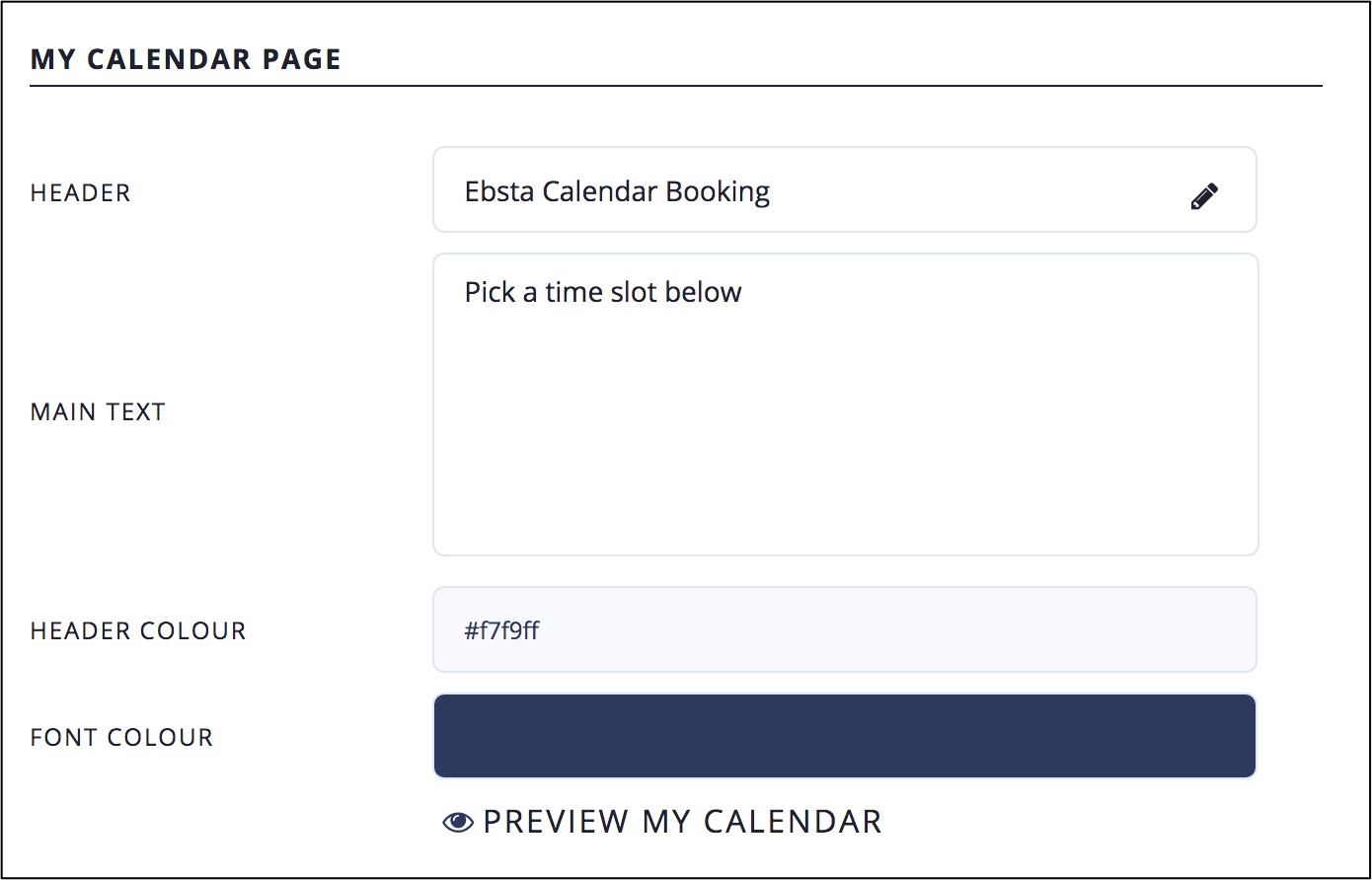Click the empty bottom area of Main Text box
Image resolution: width=1372 pixels, height=880 pixels.
845,503
